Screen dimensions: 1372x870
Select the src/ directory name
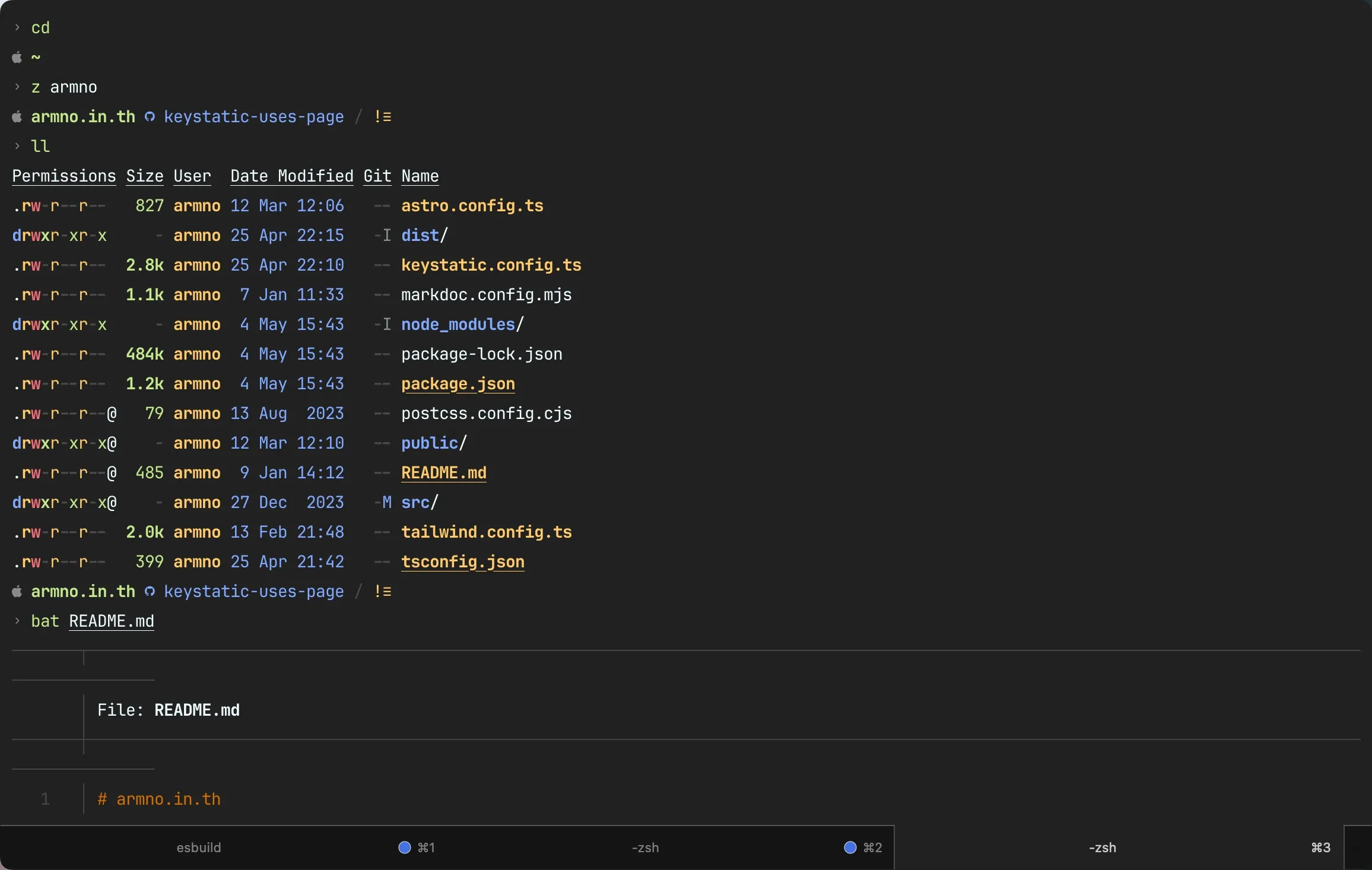pyautogui.click(x=418, y=502)
